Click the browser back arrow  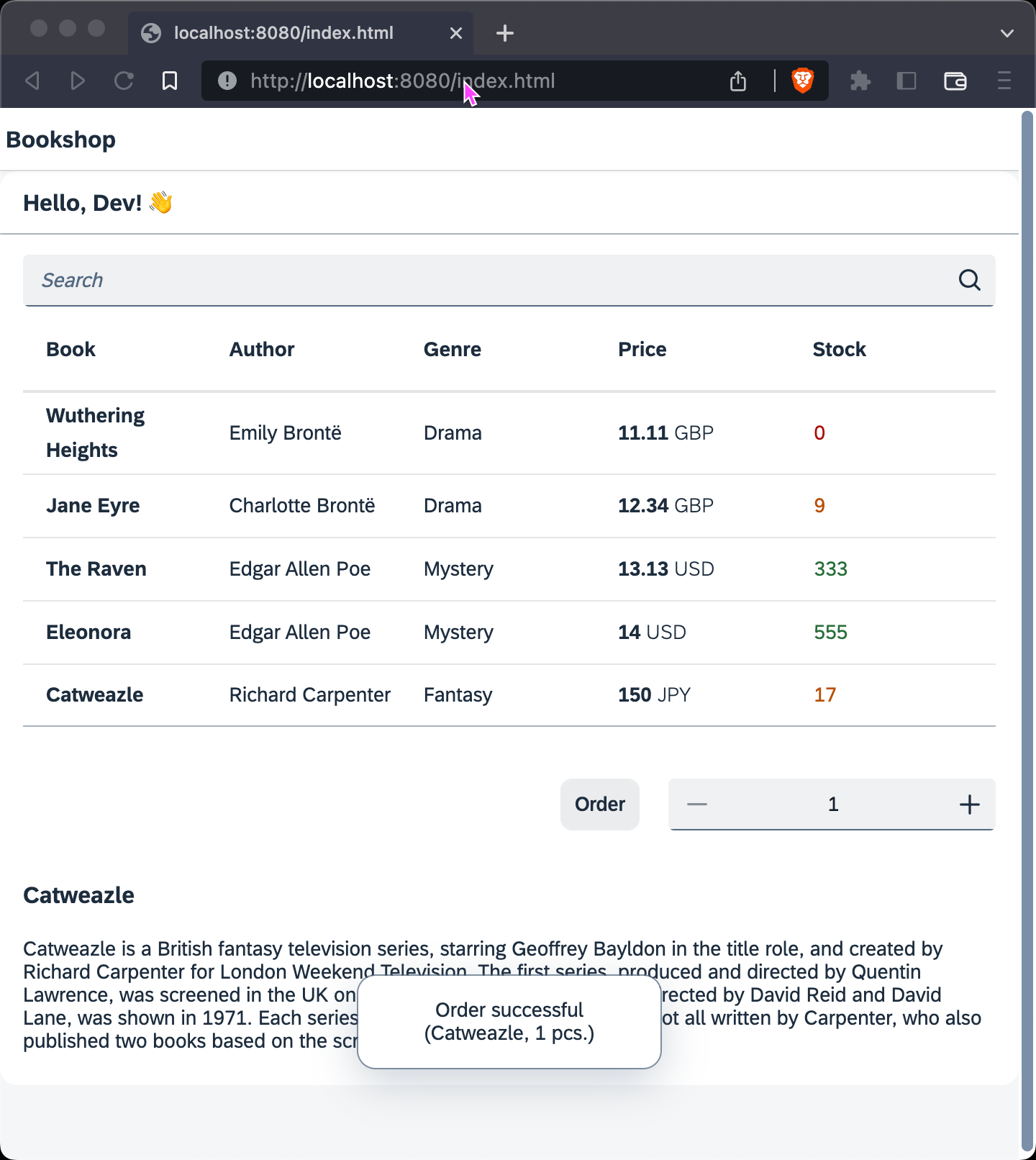32,81
